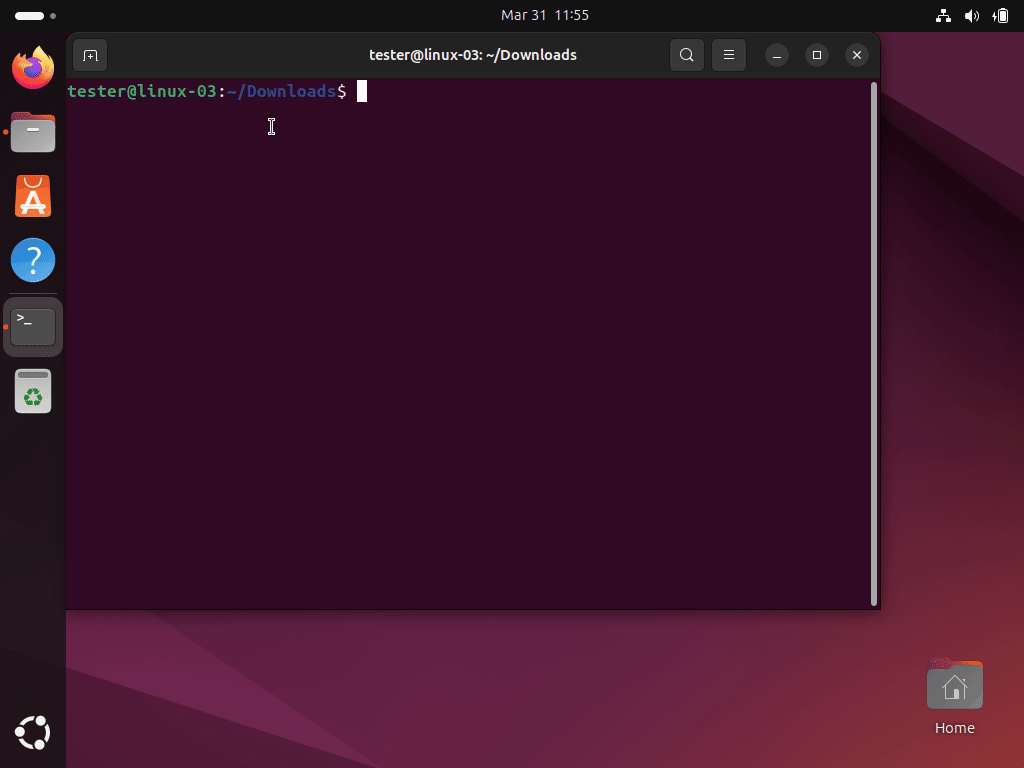Minimize the terminal window
1024x768 pixels.
[778, 55]
